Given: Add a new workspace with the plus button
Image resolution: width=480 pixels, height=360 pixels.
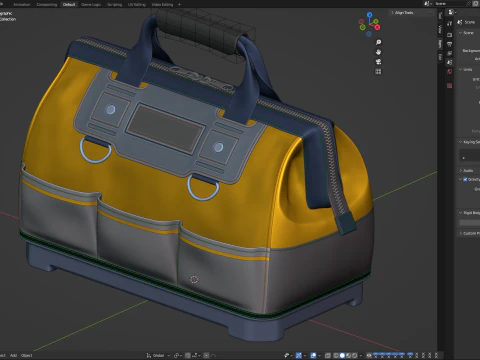Looking at the screenshot, I should point(179,5).
